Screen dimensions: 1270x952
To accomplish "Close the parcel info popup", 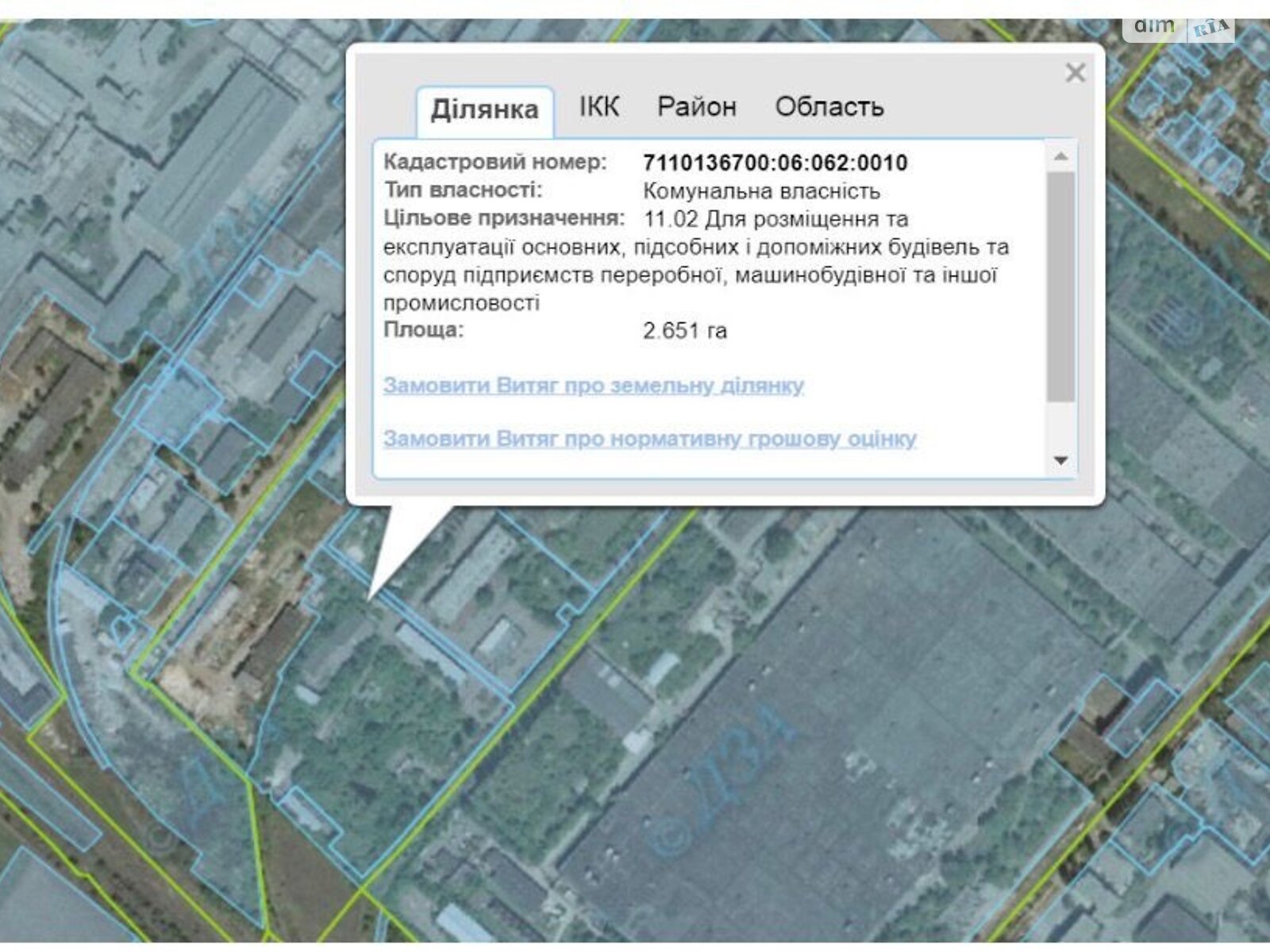I will coord(1075,73).
